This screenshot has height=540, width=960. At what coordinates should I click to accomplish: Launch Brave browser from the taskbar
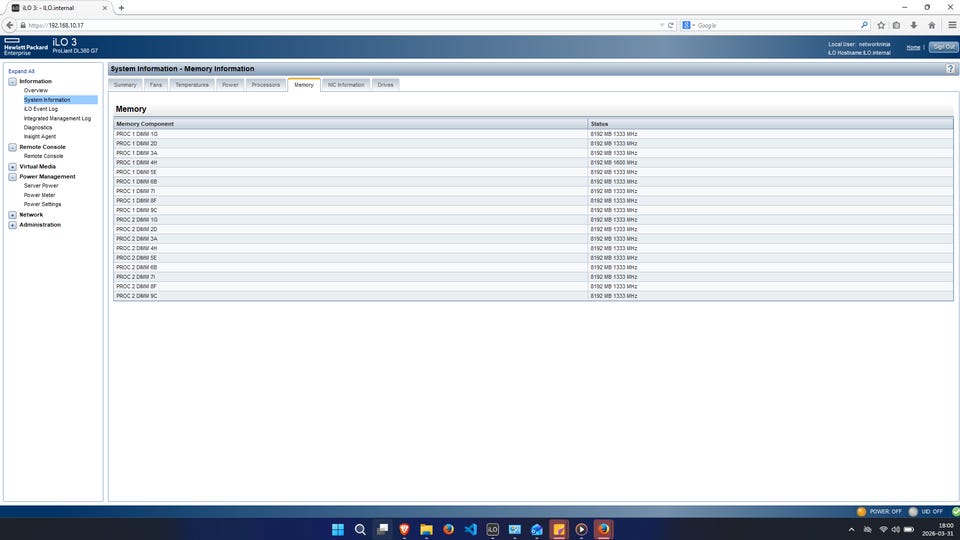(x=404, y=530)
